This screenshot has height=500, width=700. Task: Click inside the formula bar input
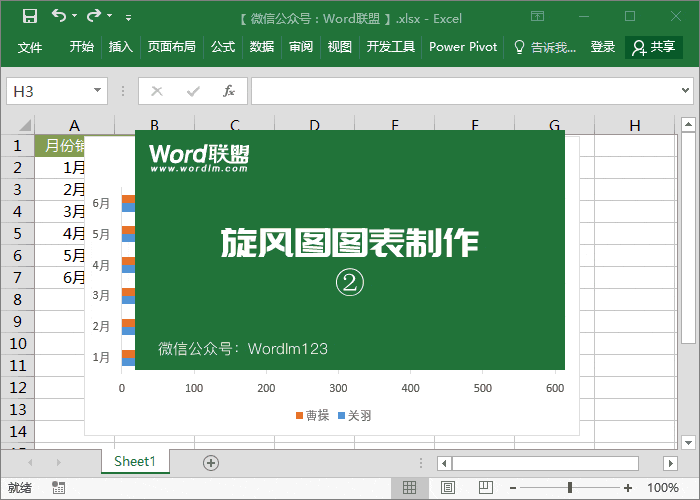(470, 91)
